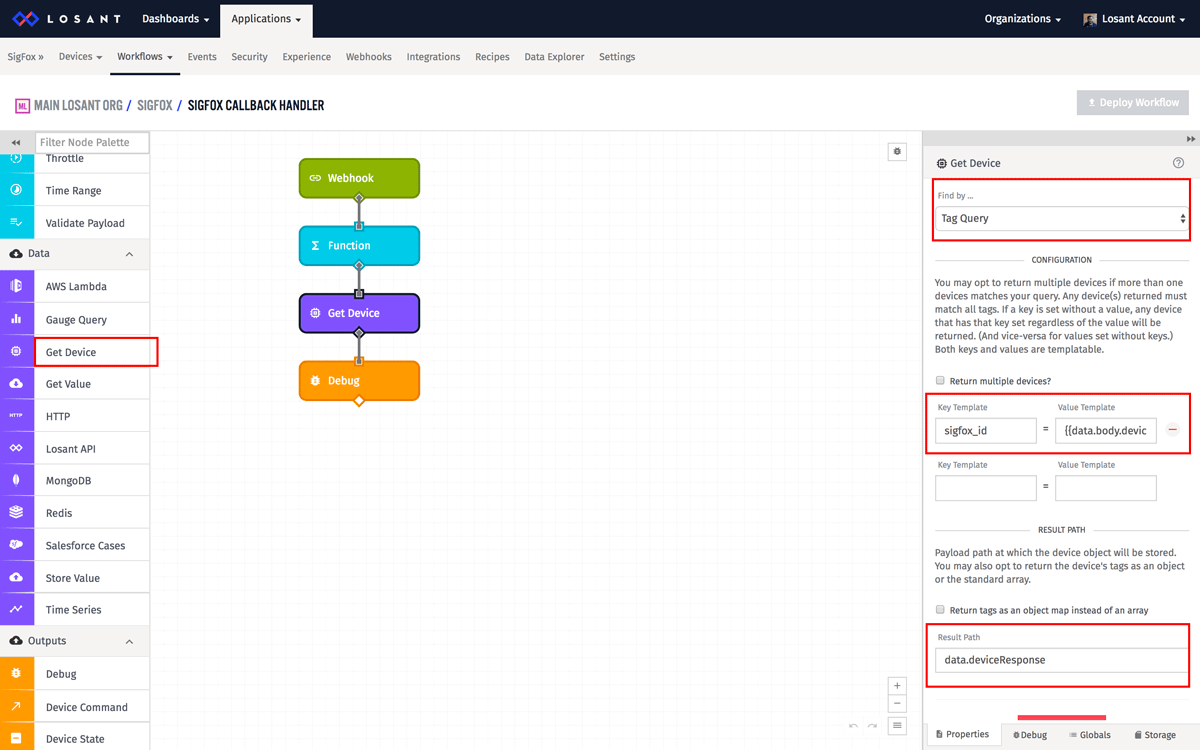Open the SIGFOX breadcrumb link

coord(155,105)
